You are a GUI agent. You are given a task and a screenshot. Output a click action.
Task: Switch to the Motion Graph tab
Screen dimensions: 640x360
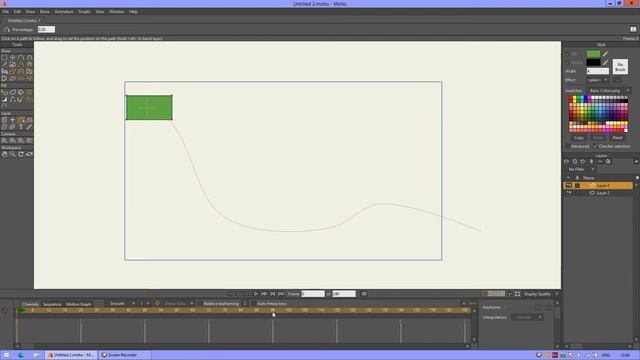(78, 304)
